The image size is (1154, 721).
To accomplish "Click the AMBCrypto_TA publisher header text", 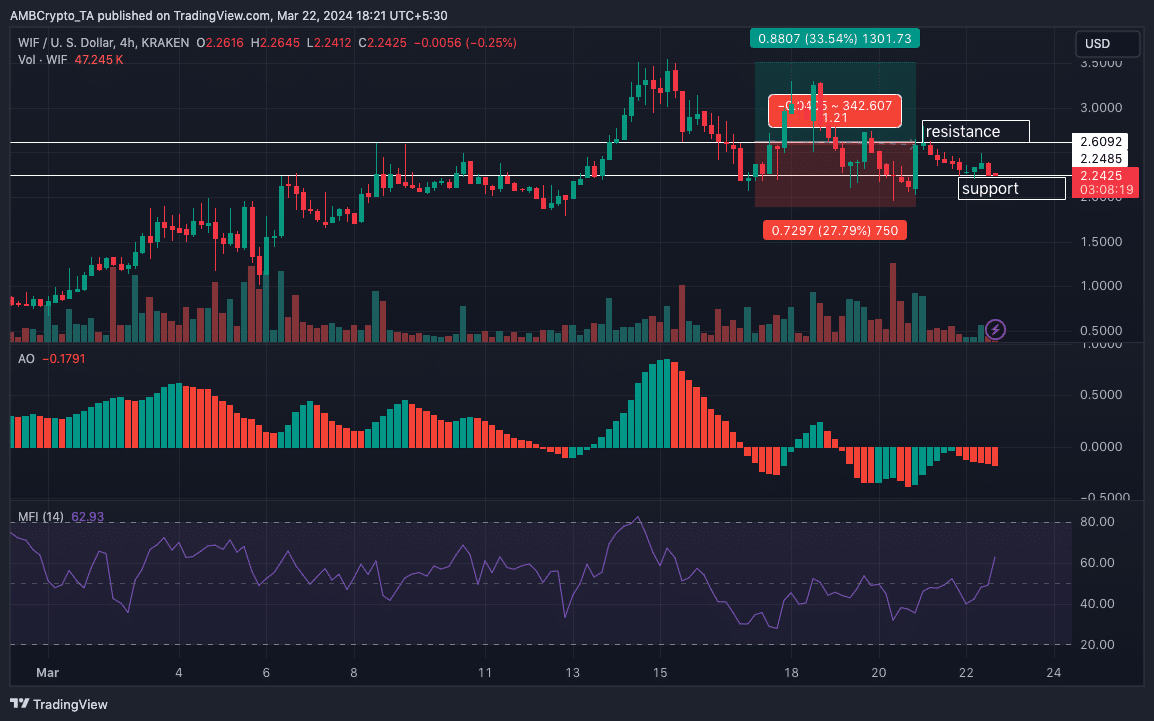I will click(x=228, y=15).
